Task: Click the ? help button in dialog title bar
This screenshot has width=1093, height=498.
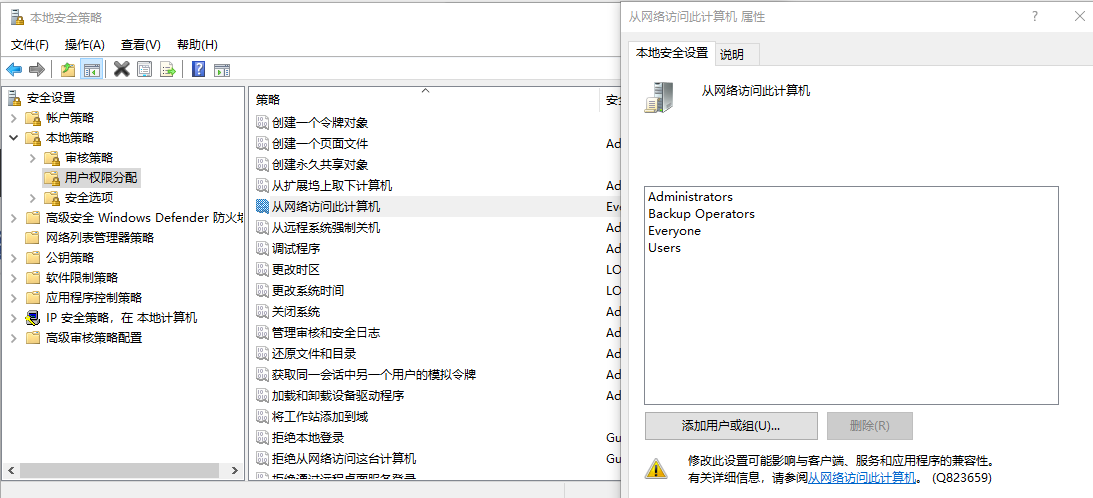Action: coord(1035,16)
